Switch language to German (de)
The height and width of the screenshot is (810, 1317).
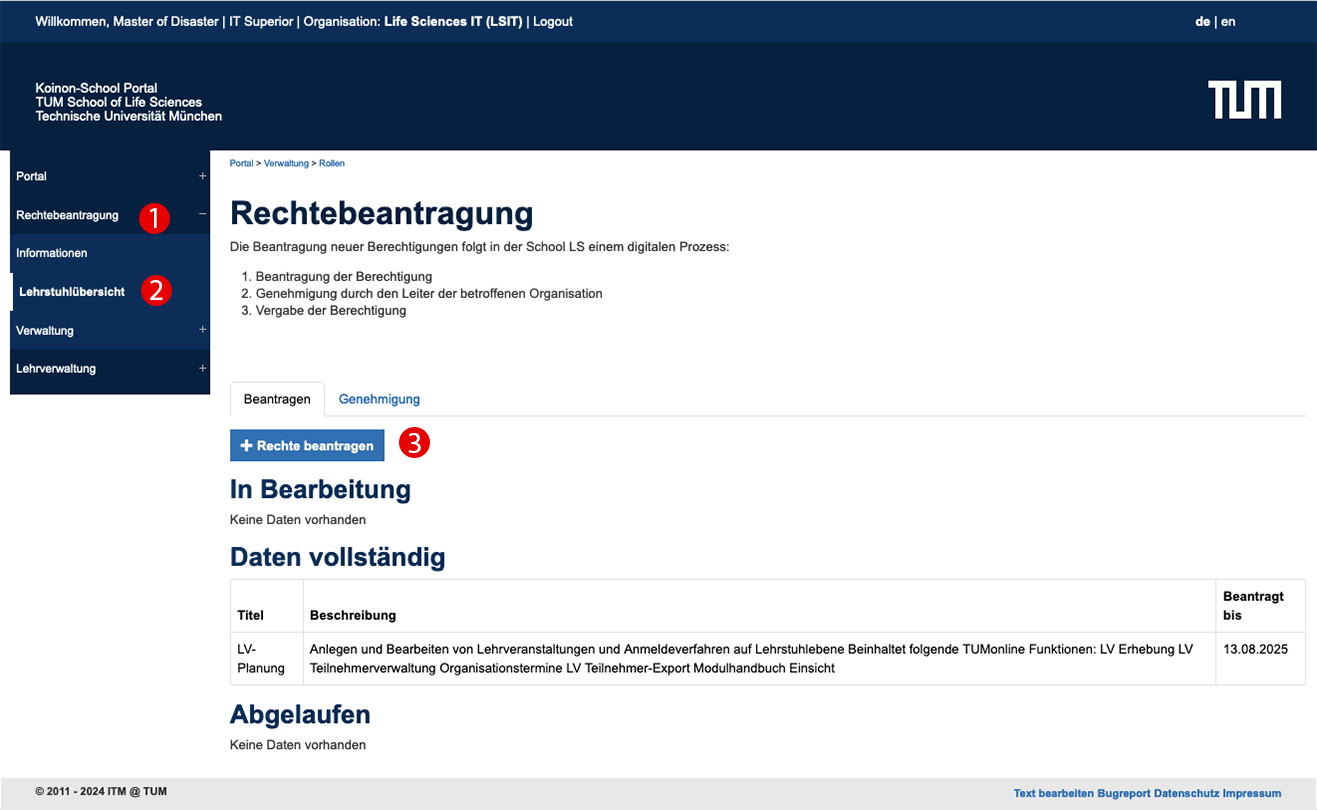[x=1202, y=21]
